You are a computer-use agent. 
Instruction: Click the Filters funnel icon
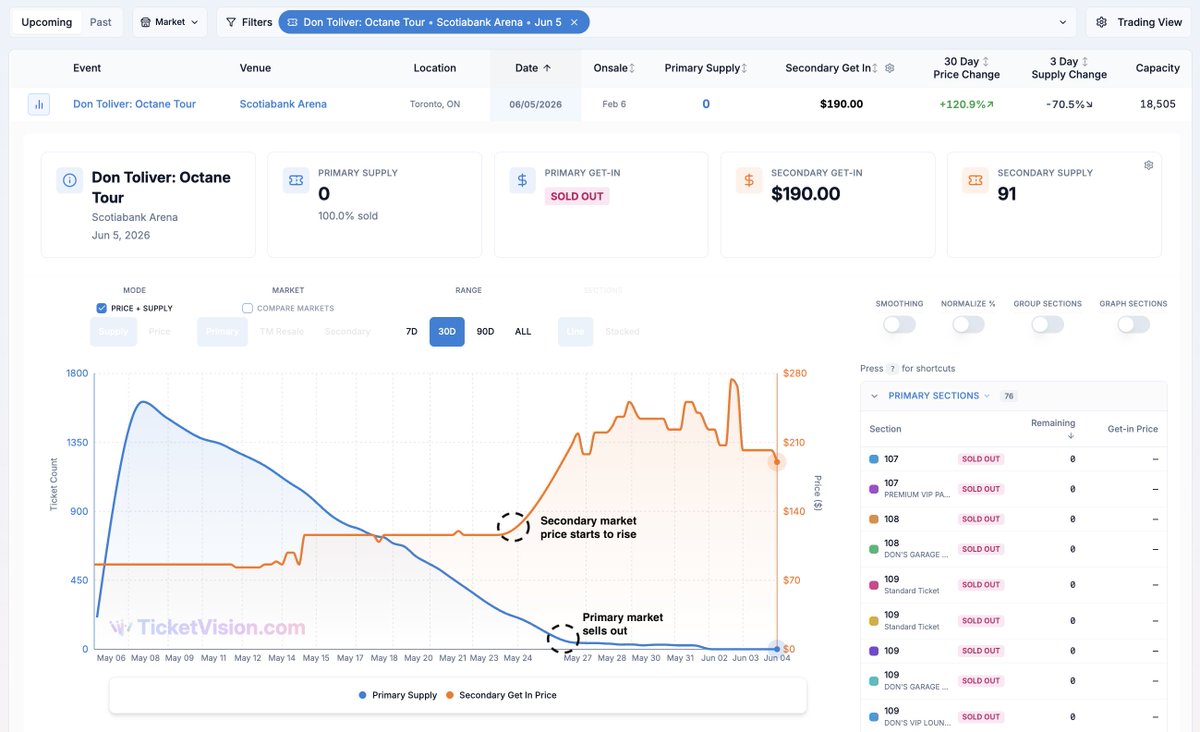point(231,22)
